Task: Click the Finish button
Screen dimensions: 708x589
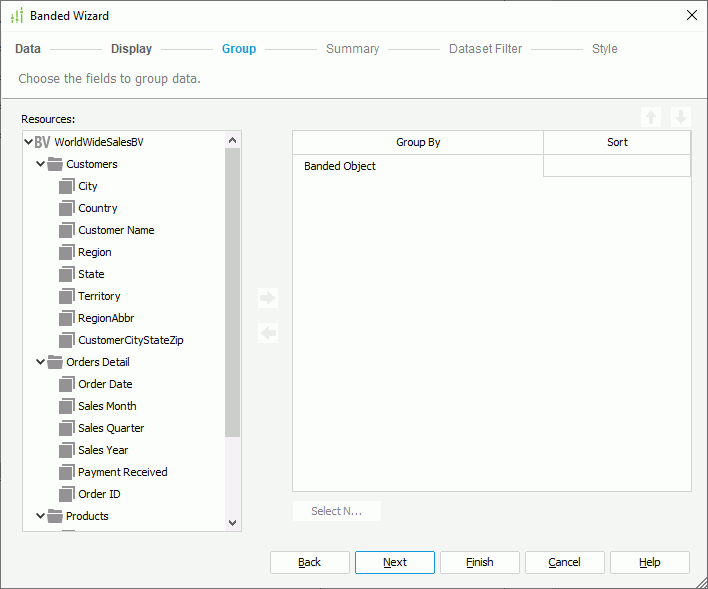Action: click(x=479, y=562)
